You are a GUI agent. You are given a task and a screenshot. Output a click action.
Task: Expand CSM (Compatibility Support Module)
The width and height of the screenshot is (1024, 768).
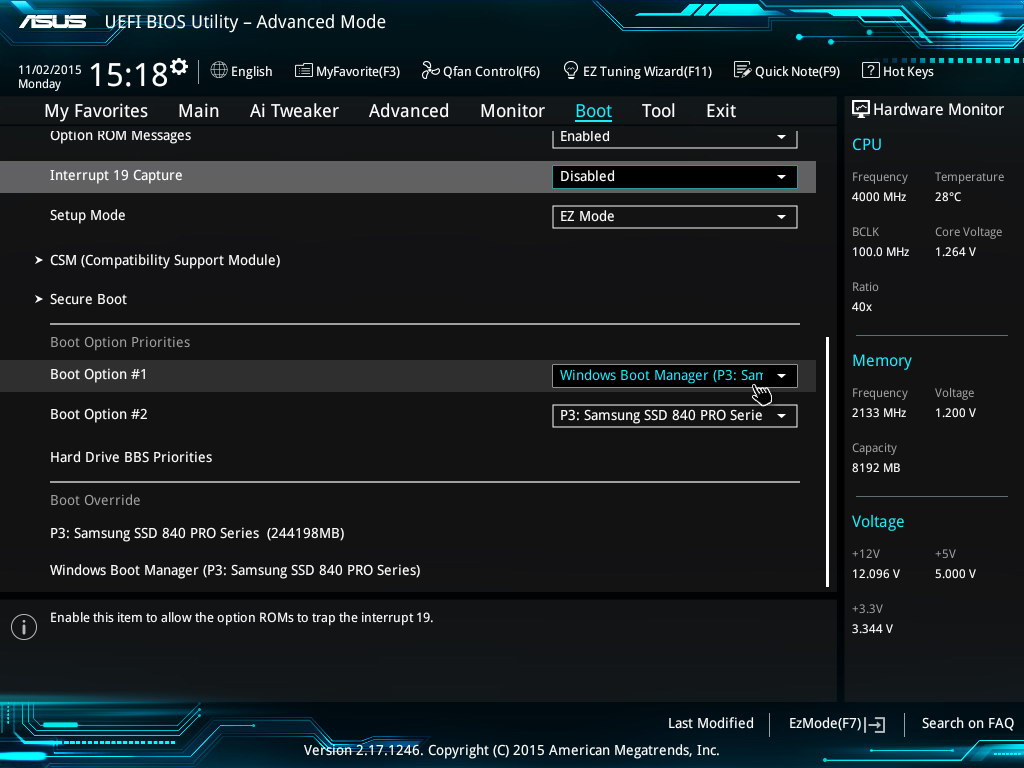164,260
